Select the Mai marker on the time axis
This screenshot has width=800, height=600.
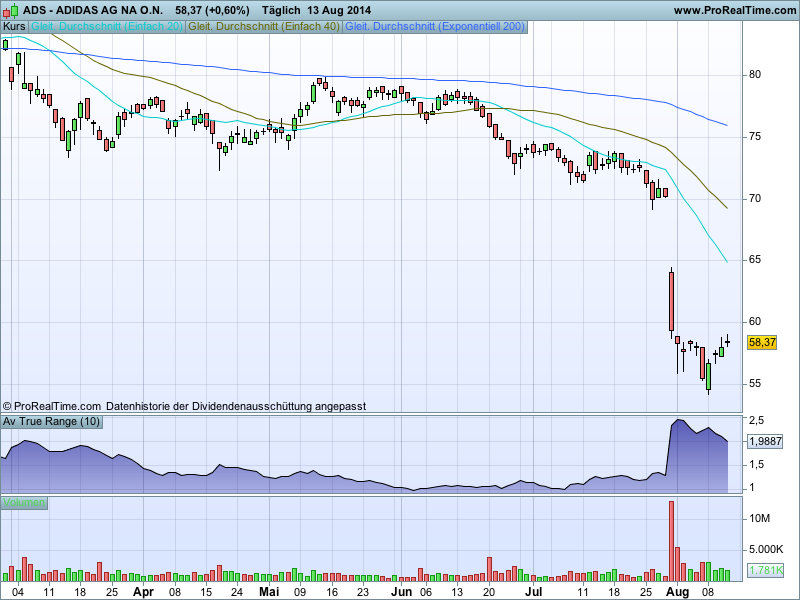click(x=268, y=591)
